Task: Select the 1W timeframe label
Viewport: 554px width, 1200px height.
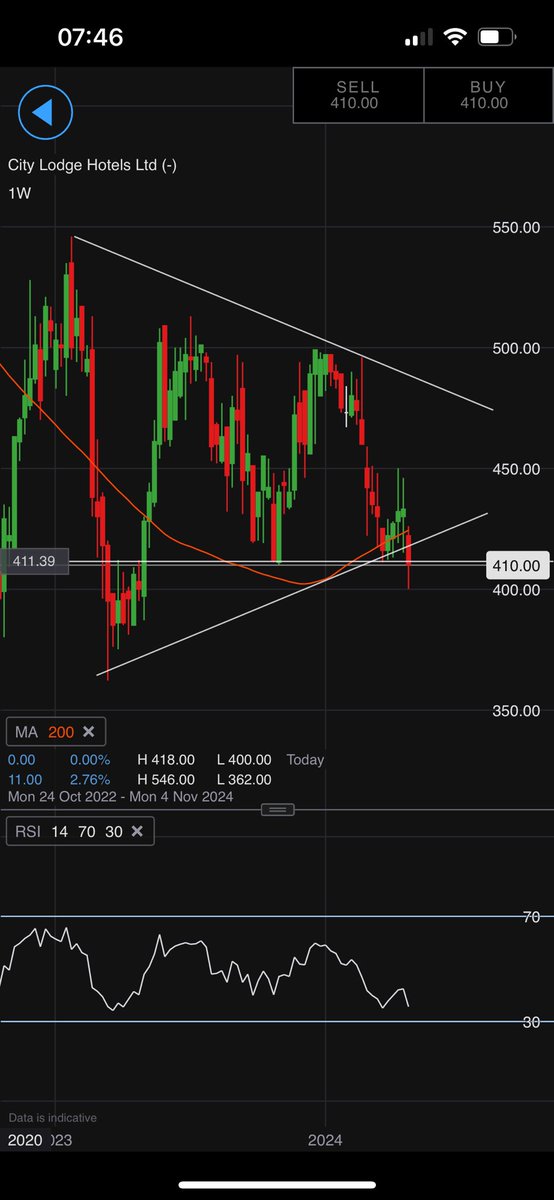Action: click(20, 194)
